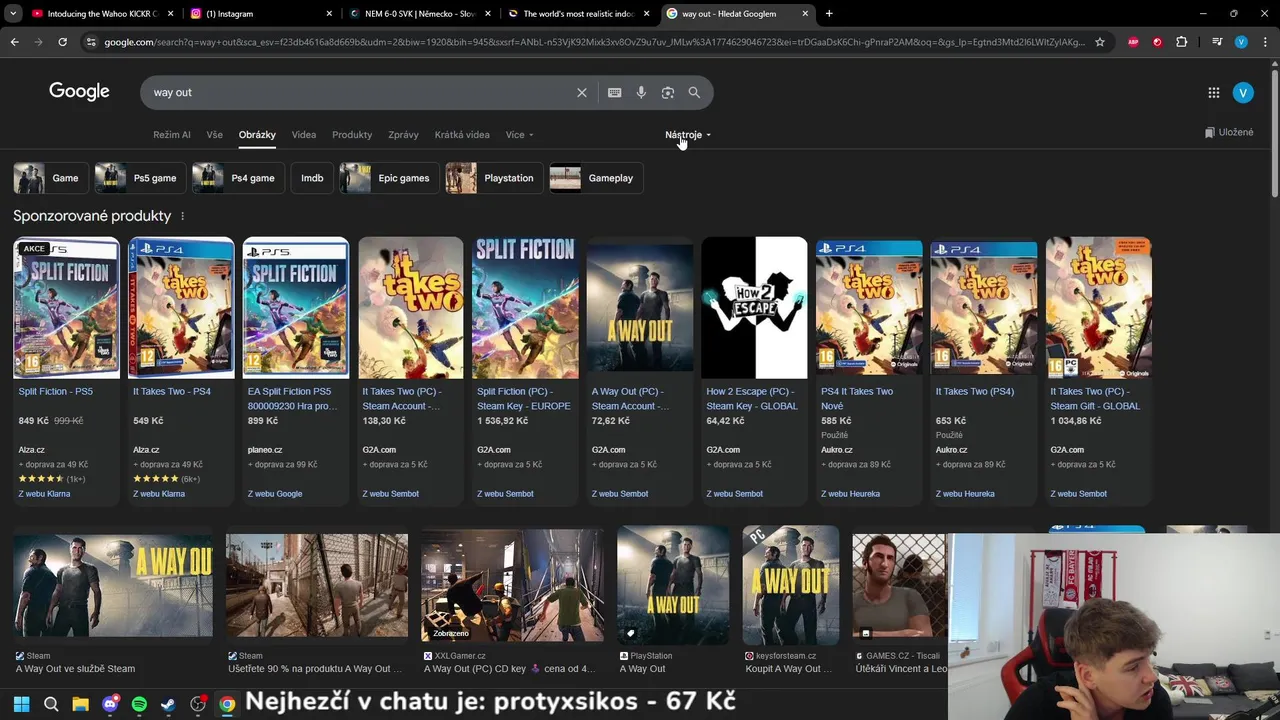
Task: Open a new browser tab
Action: (829, 14)
